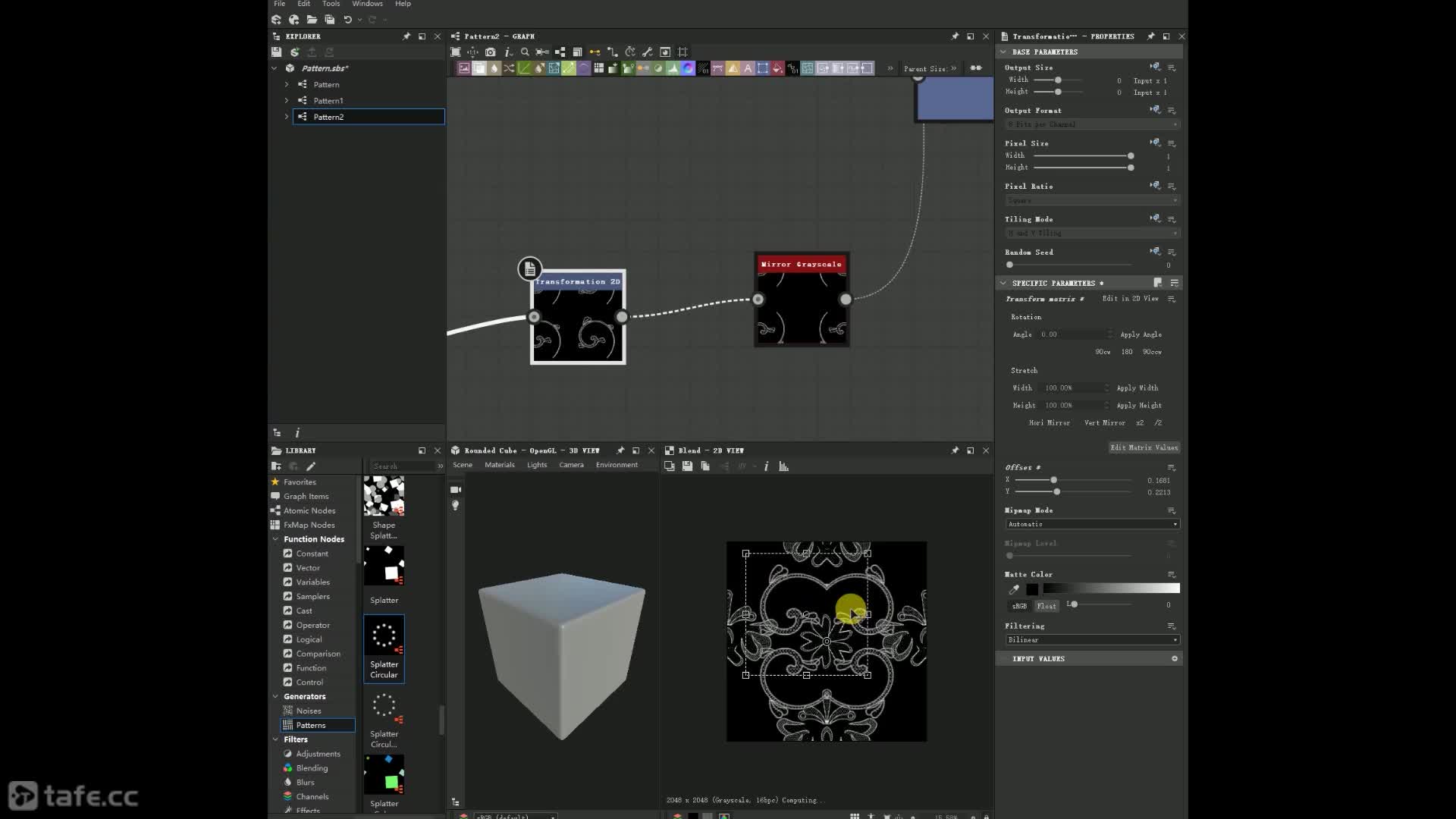Click the Offset X slider handle
This screenshot has height=819, width=1456.
point(1053,480)
